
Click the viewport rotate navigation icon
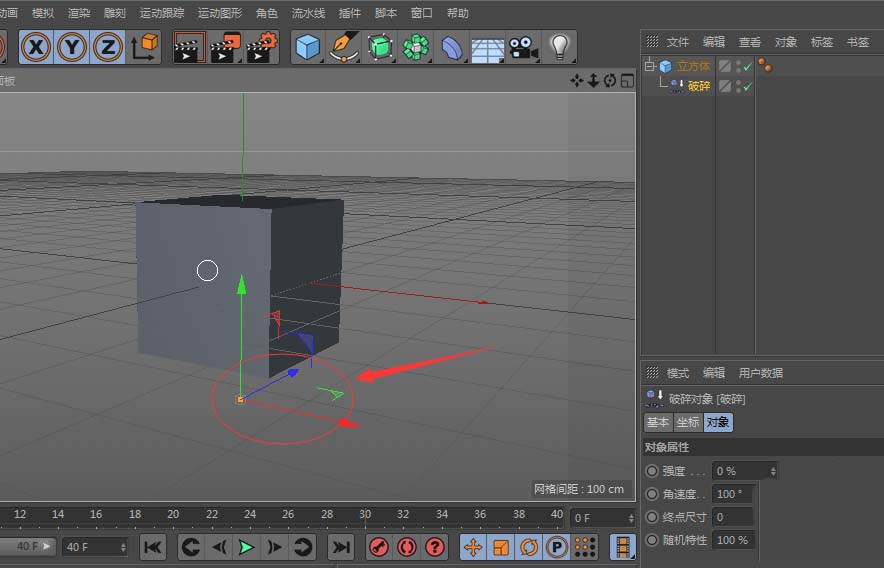point(610,81)
